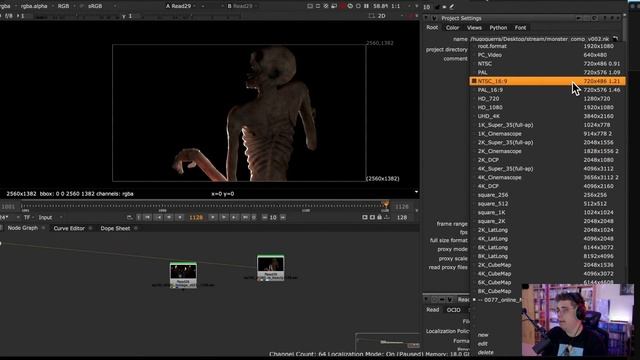Switch to the Curve Editor tab

pyautogui.click(x=69, y=228)
